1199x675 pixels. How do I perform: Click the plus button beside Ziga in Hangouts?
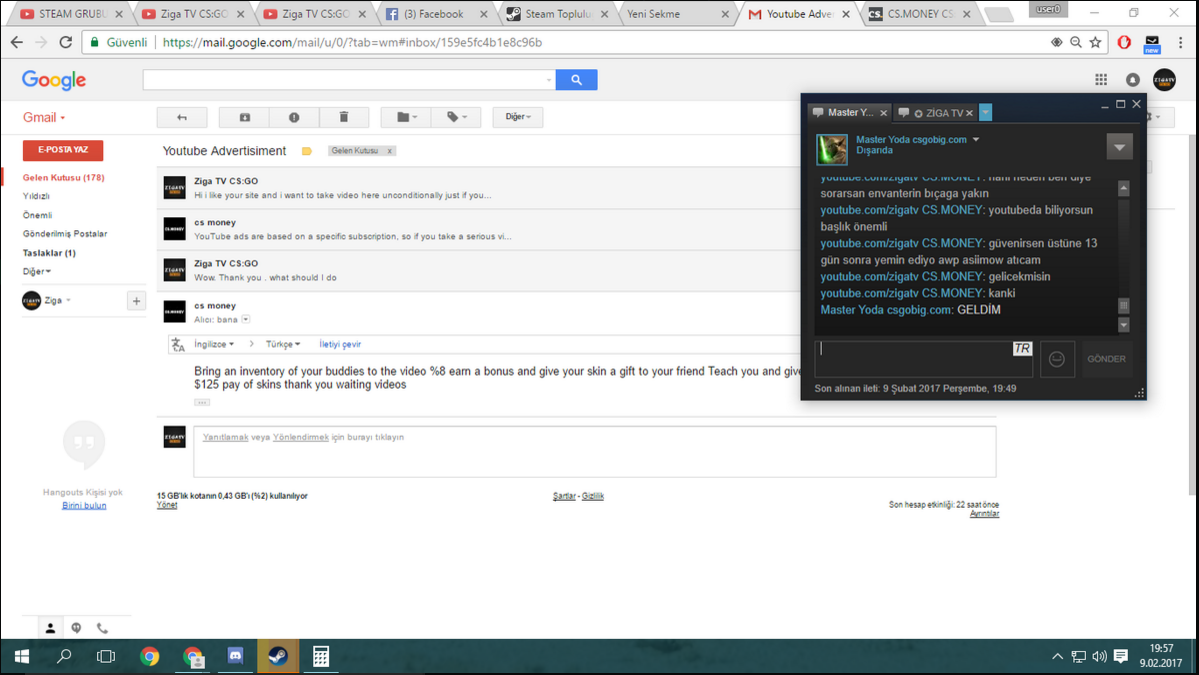click(x=136, y=301)
